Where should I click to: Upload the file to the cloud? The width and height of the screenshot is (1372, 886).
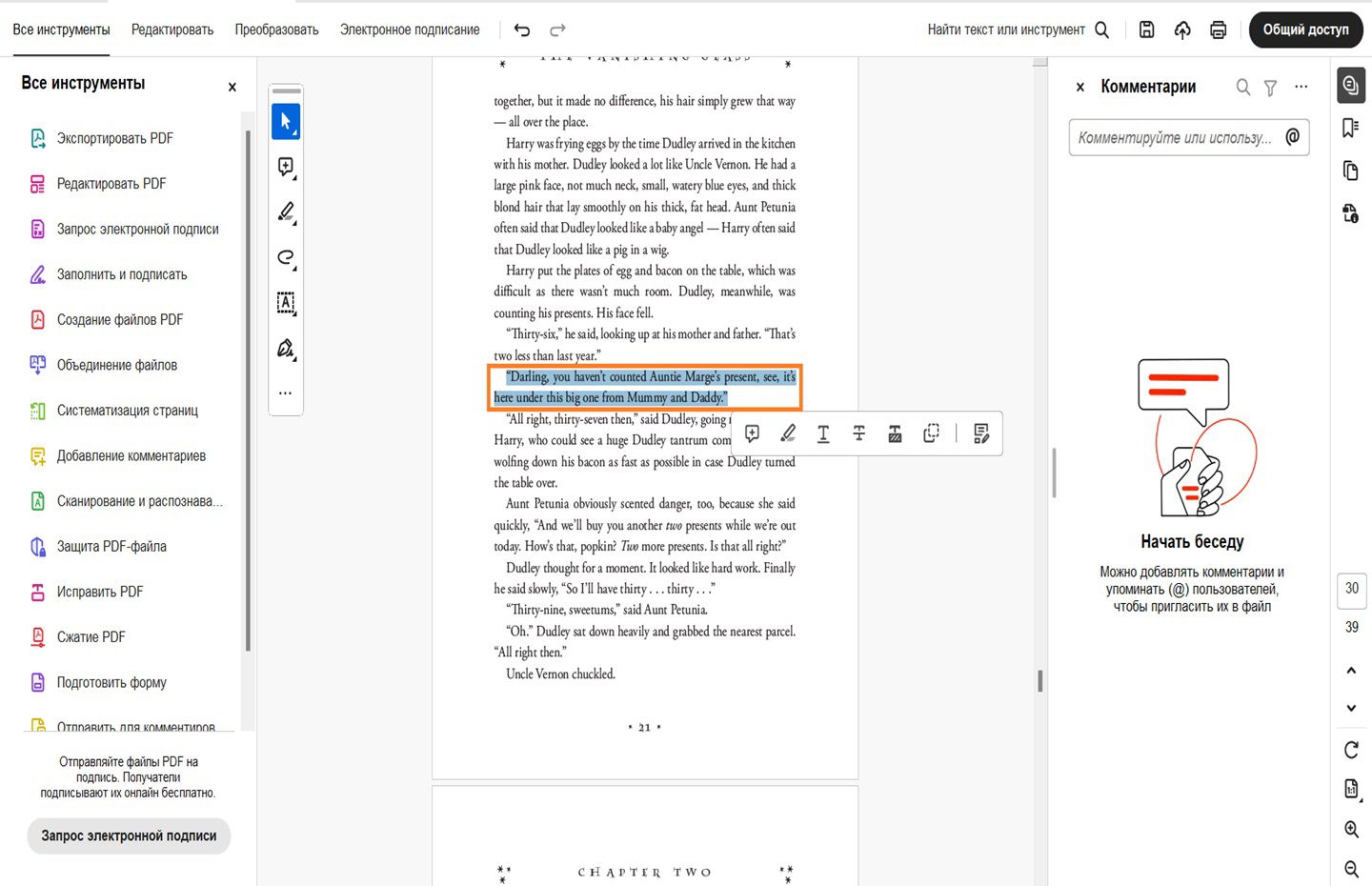[x=1182, y=30]
